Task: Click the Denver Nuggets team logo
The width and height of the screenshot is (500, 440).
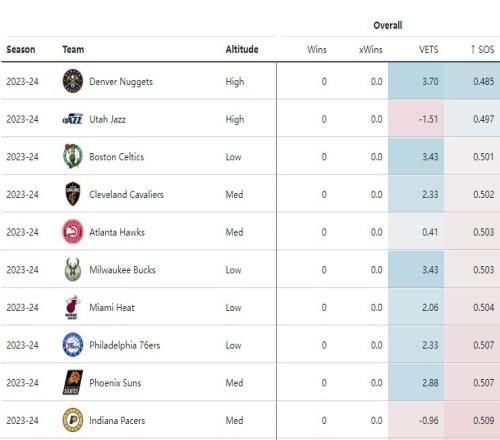Action: tap(73, 81)
